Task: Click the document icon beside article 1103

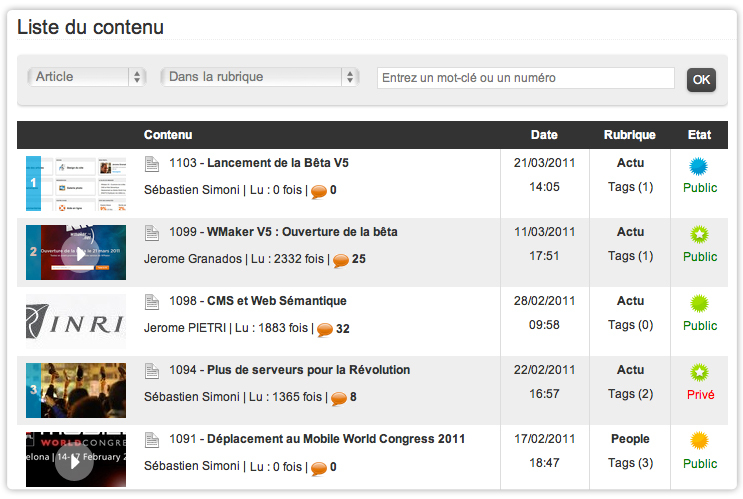Action: tap(152, 163)
